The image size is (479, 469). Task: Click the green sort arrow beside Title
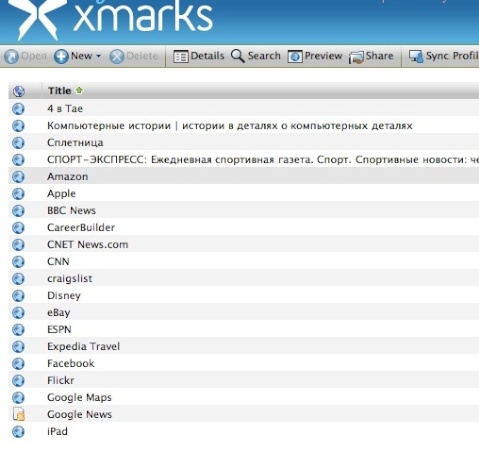pos(79,90)
